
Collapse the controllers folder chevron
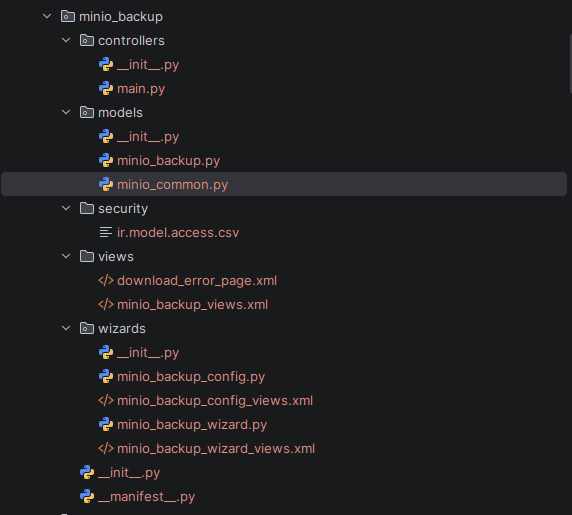66,40
